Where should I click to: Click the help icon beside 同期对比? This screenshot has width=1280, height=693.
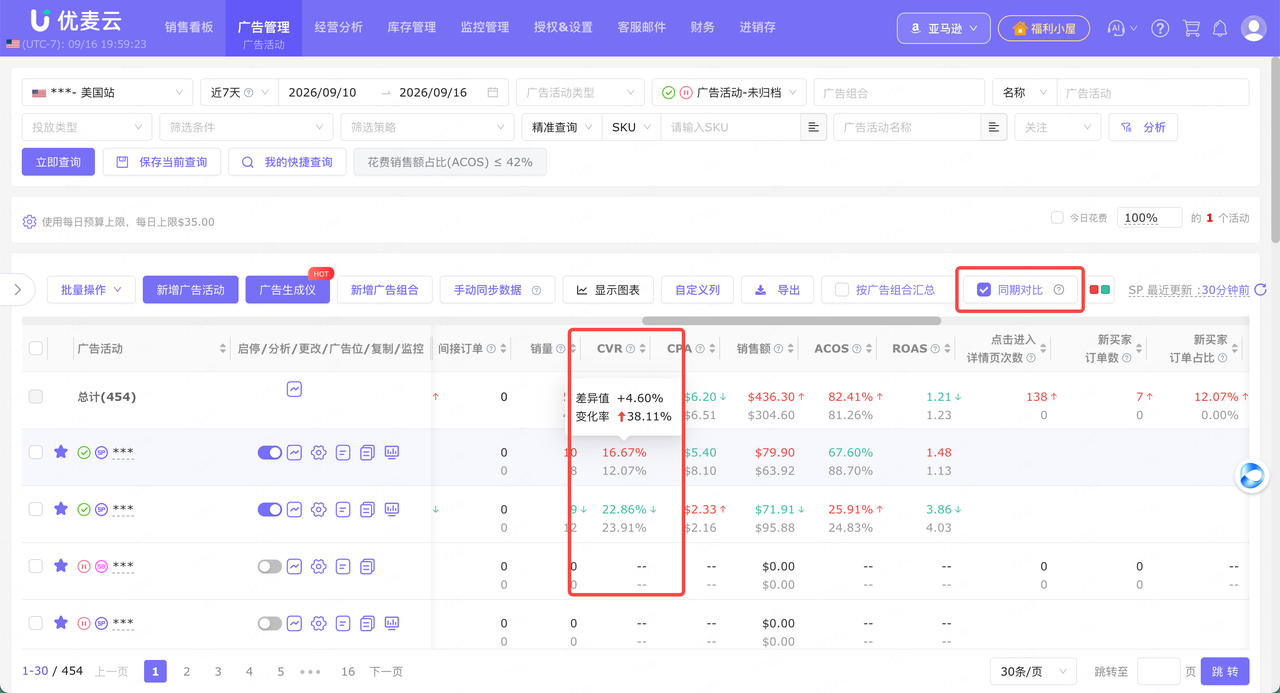1059,290
